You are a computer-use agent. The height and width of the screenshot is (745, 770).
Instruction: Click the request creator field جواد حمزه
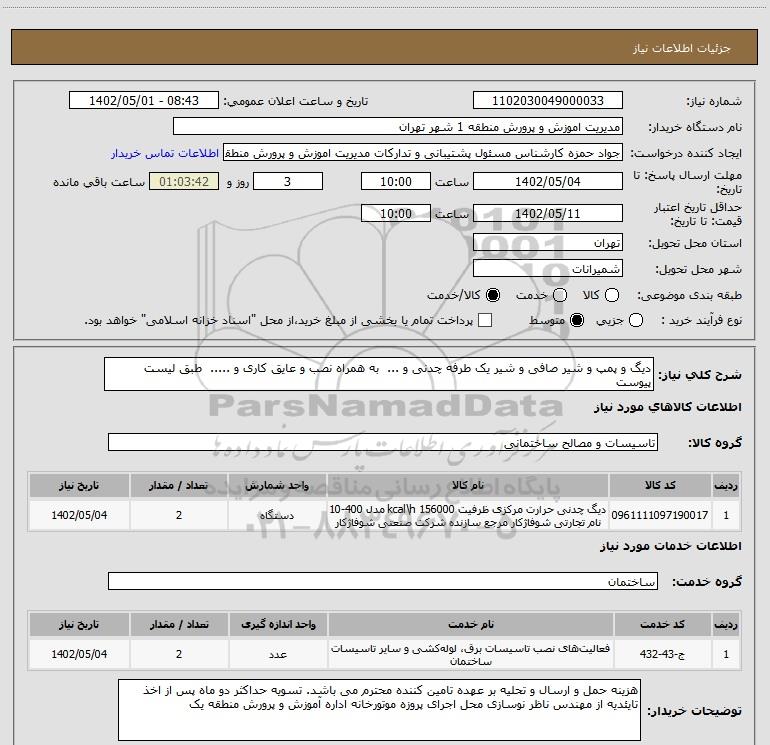pyautogui.click(x=423, y=153)
